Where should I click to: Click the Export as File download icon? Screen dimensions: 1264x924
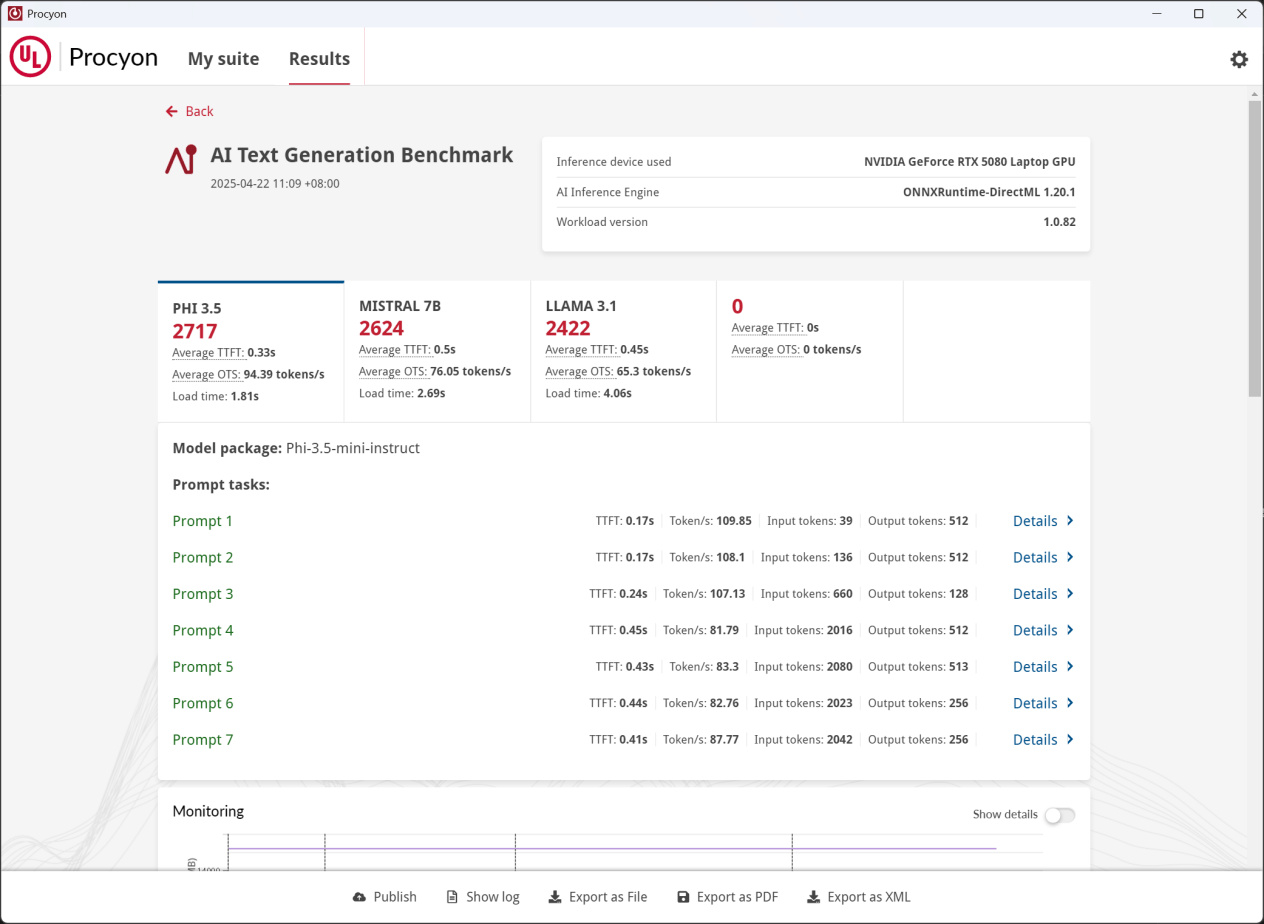click(x=555, y=897)
